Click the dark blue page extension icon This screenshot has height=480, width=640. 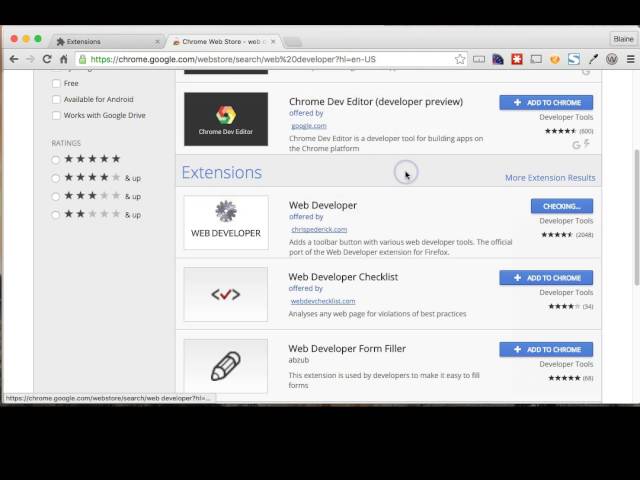coord(498,59)
